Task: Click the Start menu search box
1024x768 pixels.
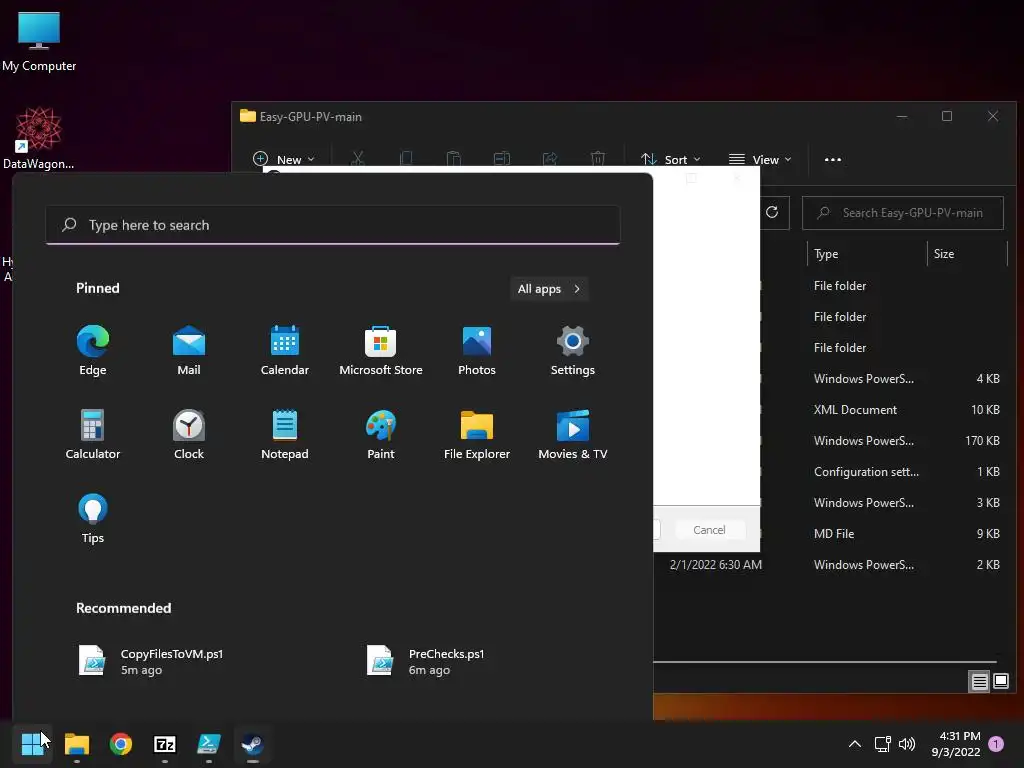Action: [333, 225]
